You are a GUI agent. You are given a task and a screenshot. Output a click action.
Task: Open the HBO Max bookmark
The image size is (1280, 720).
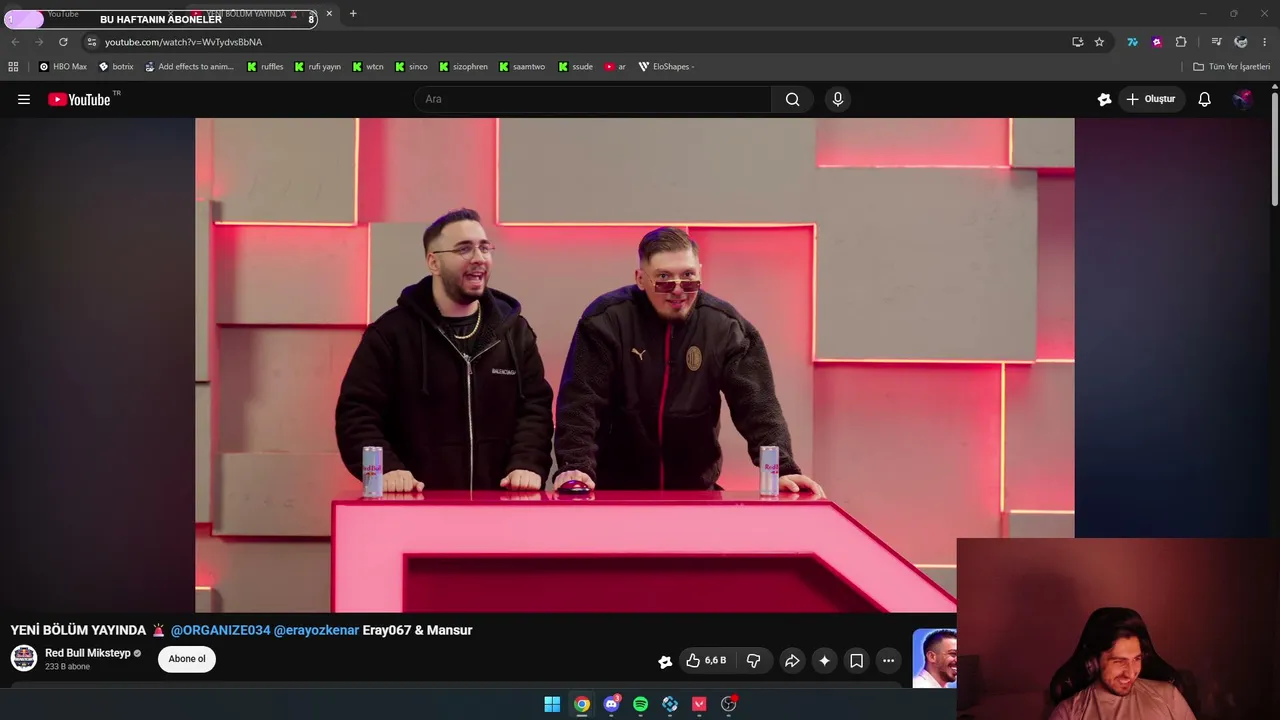(62, 67)
